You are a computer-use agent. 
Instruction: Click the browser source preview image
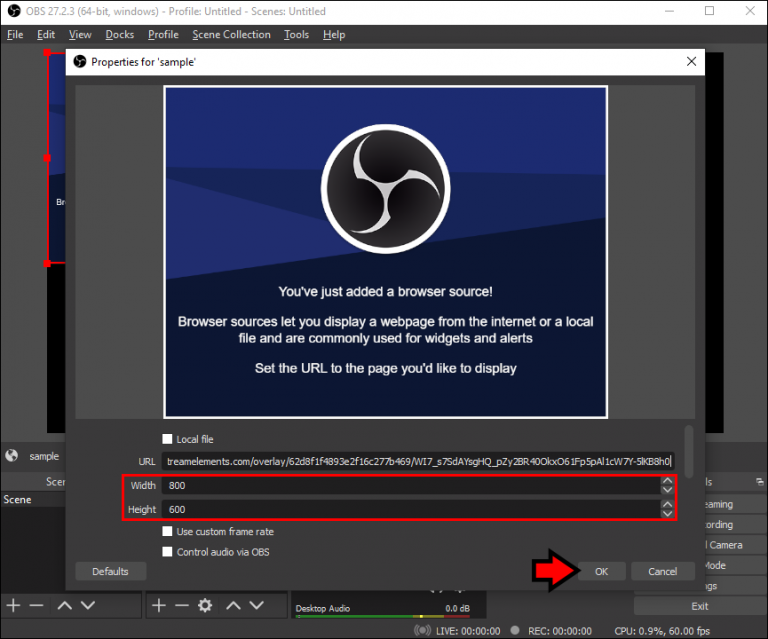point(385,252)
